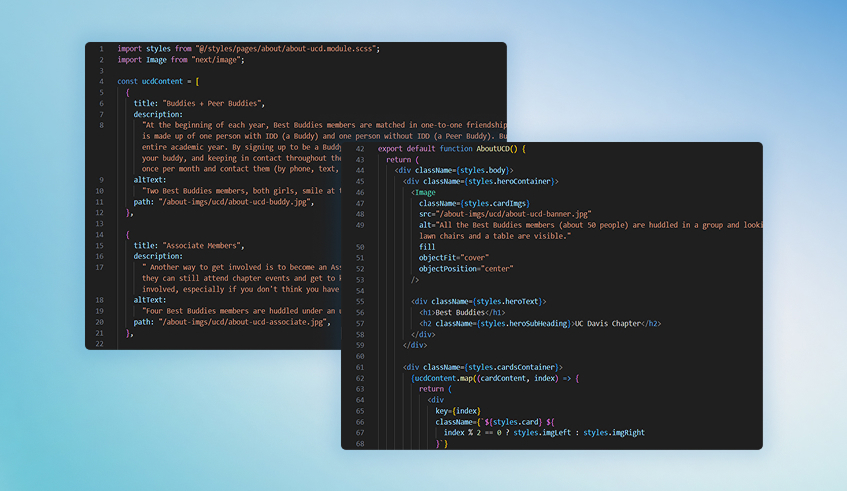This screenshot has width=847, height=491.
Task: Click the line starting "entire academic year"
Action: (241, 147)
